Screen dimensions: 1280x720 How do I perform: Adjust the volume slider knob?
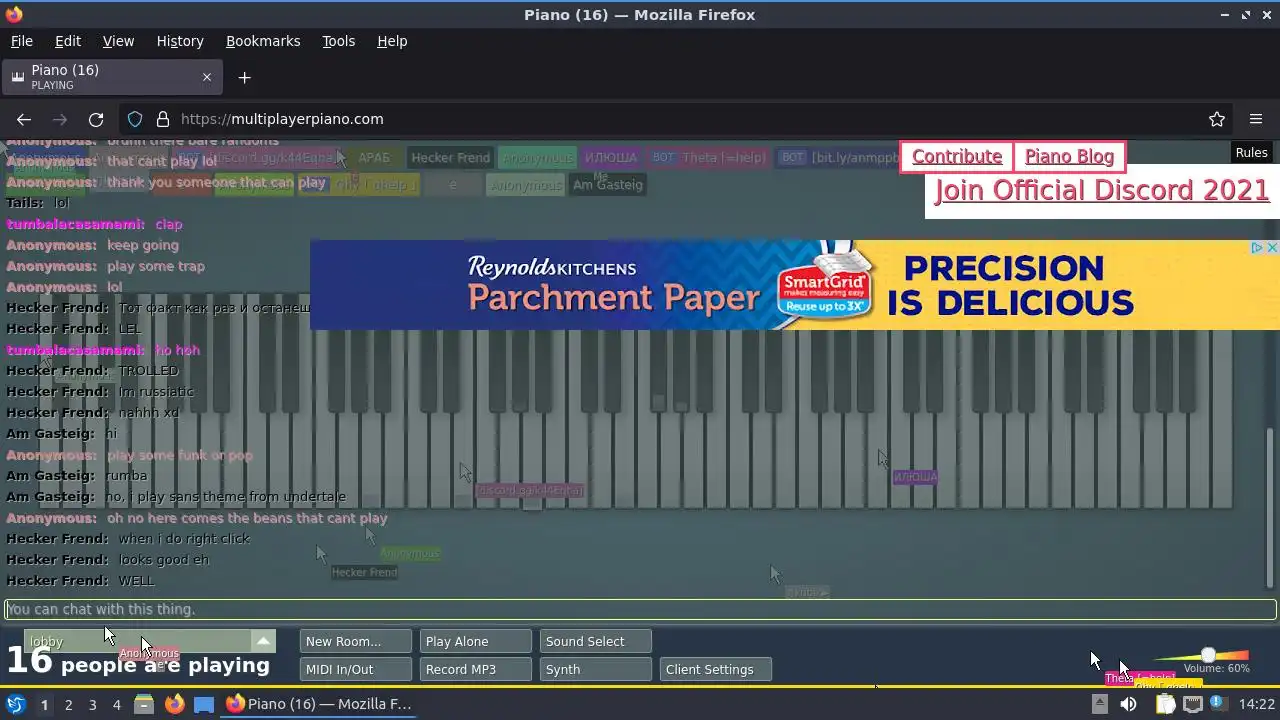point(1208,655)
